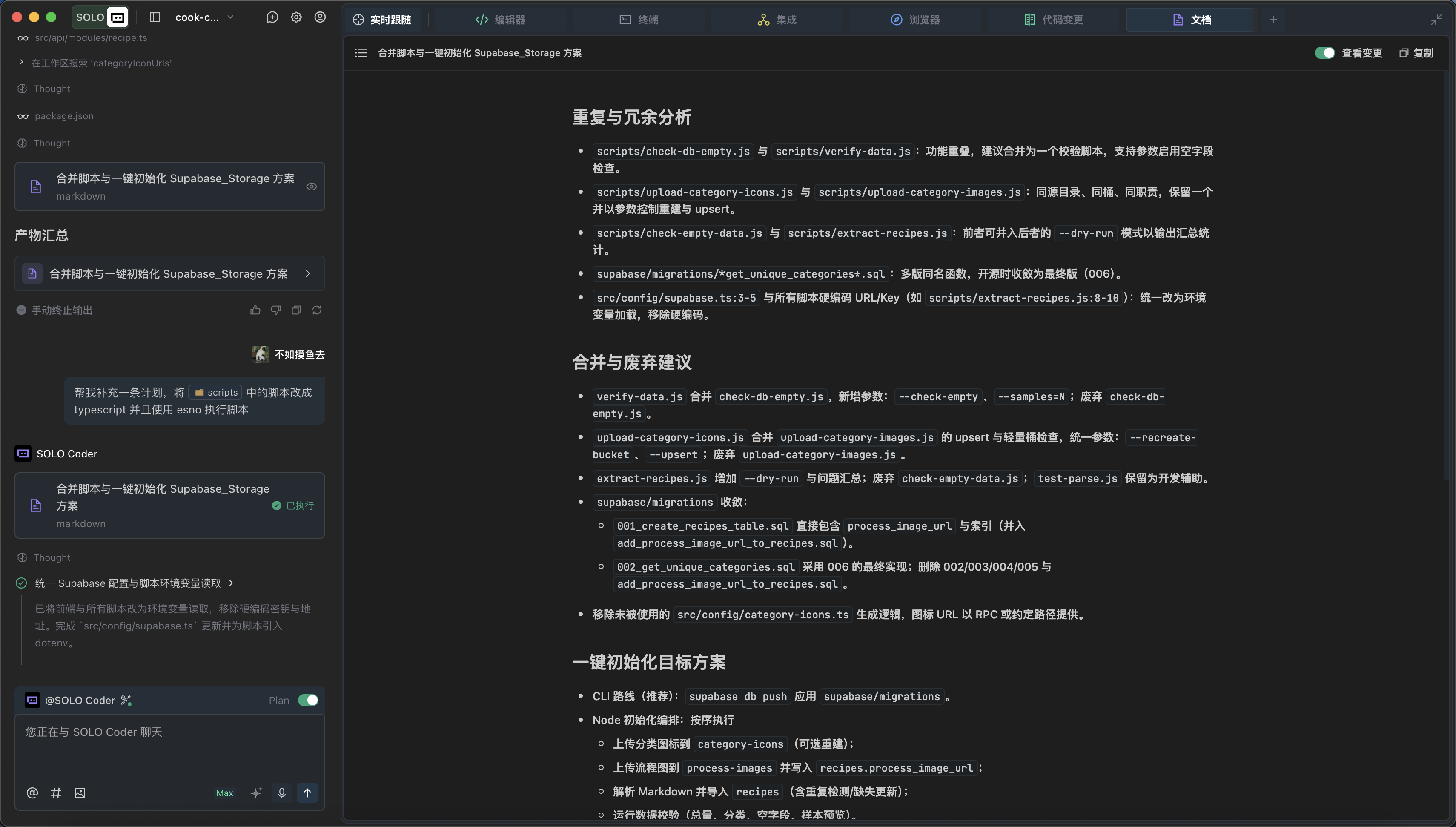Click the send arrow button

click(x=307, y=793)
